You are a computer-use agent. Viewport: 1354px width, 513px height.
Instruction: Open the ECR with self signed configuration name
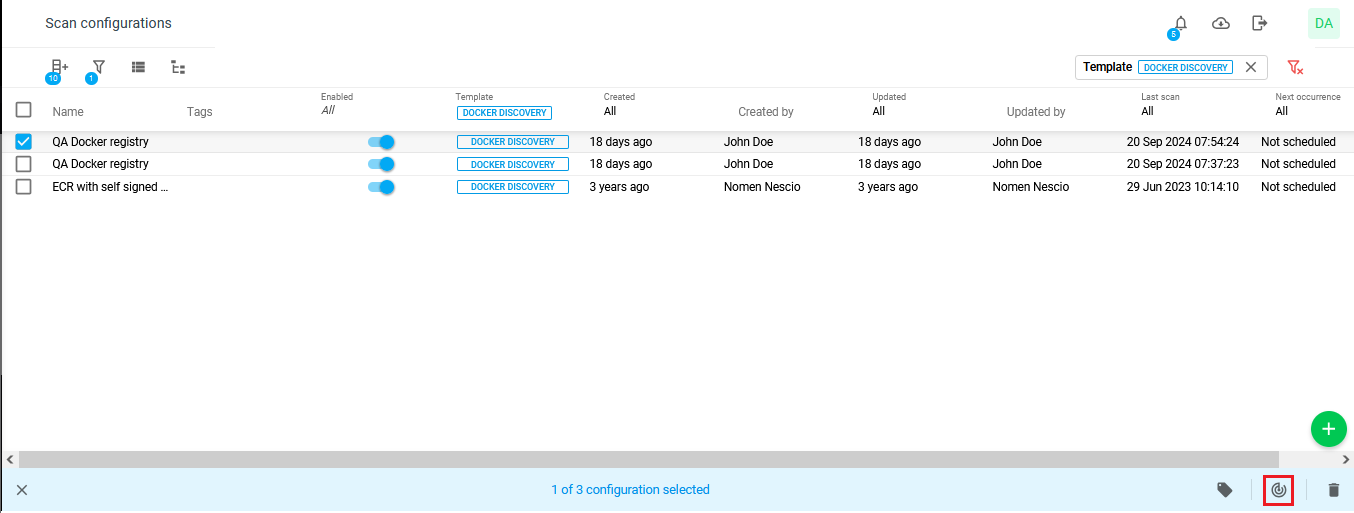click(x=110, y=187)
